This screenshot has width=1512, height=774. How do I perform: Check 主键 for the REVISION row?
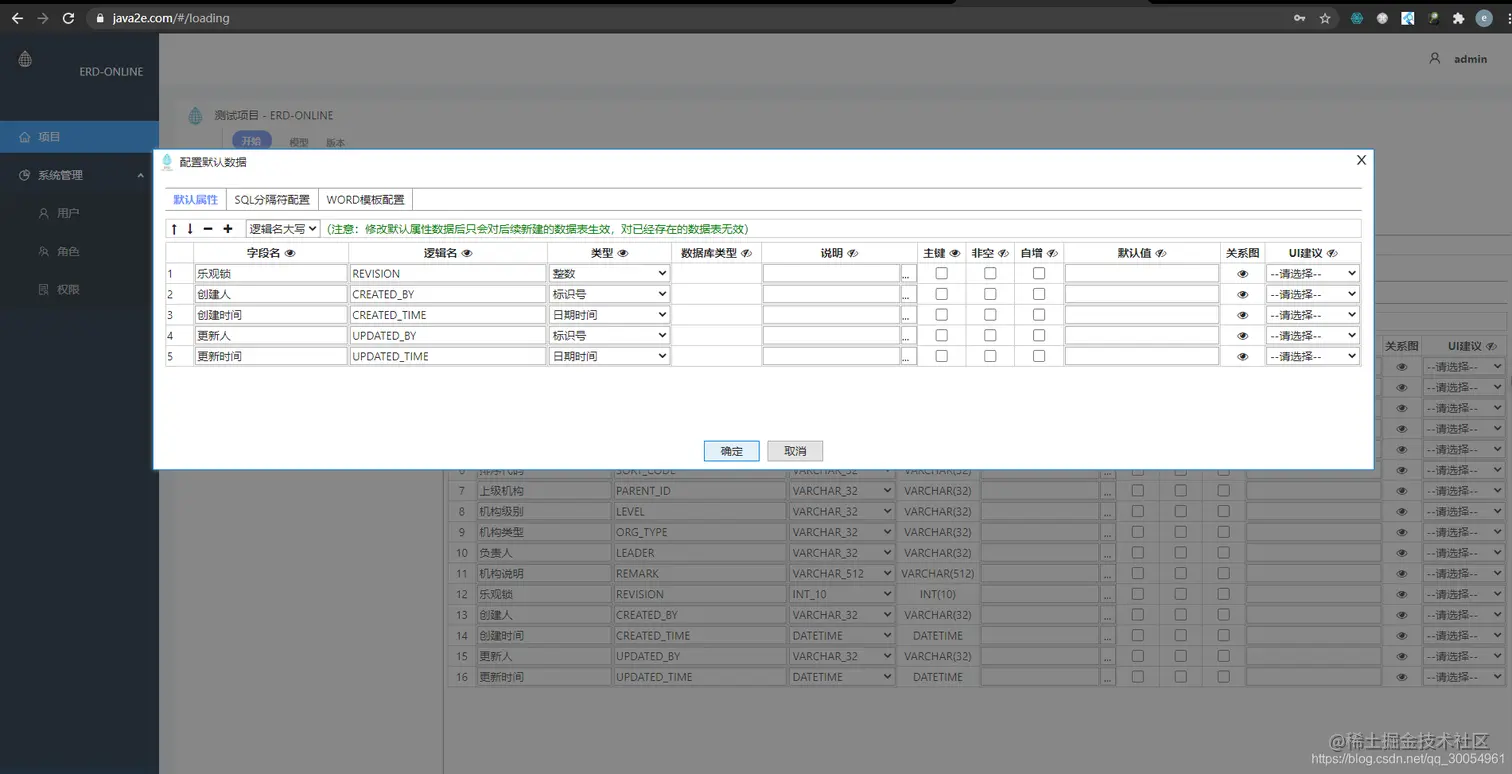pos(941,273)
